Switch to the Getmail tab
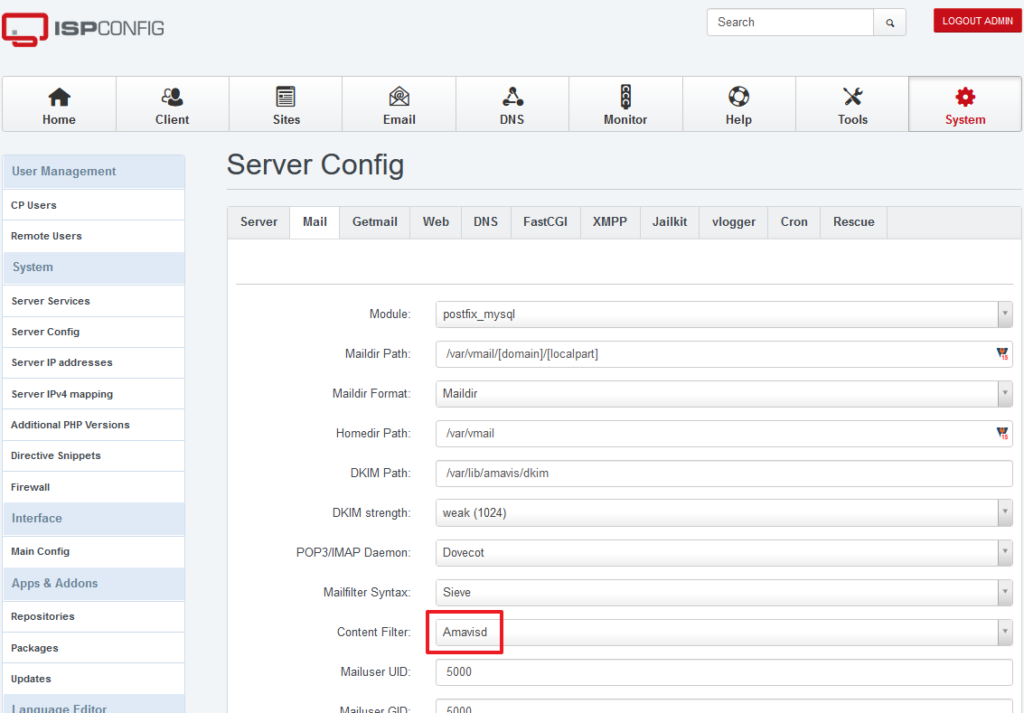Viewport: 1024px width, 713px height. coord(375,222)
